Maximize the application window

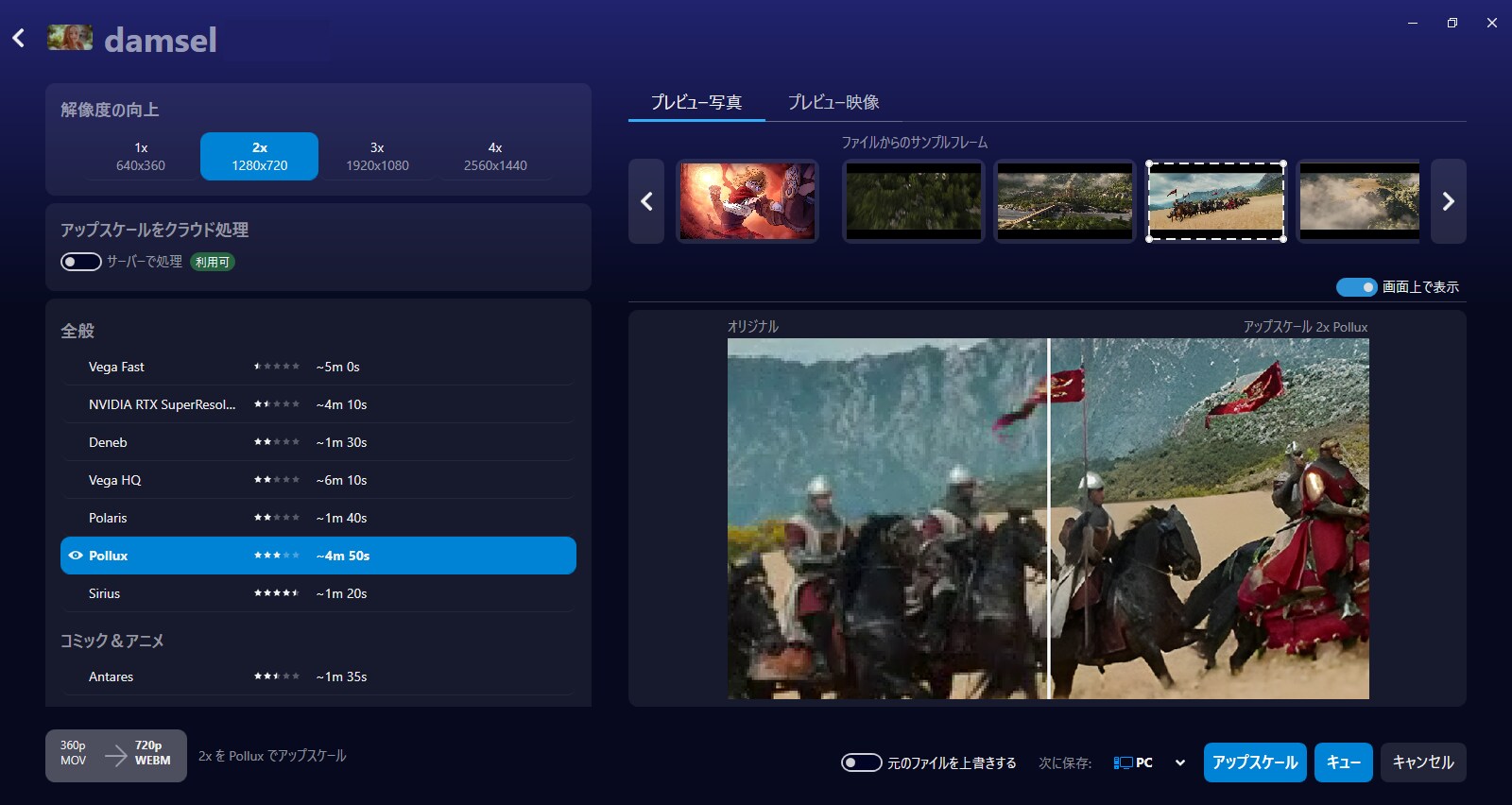point(1452,23)
